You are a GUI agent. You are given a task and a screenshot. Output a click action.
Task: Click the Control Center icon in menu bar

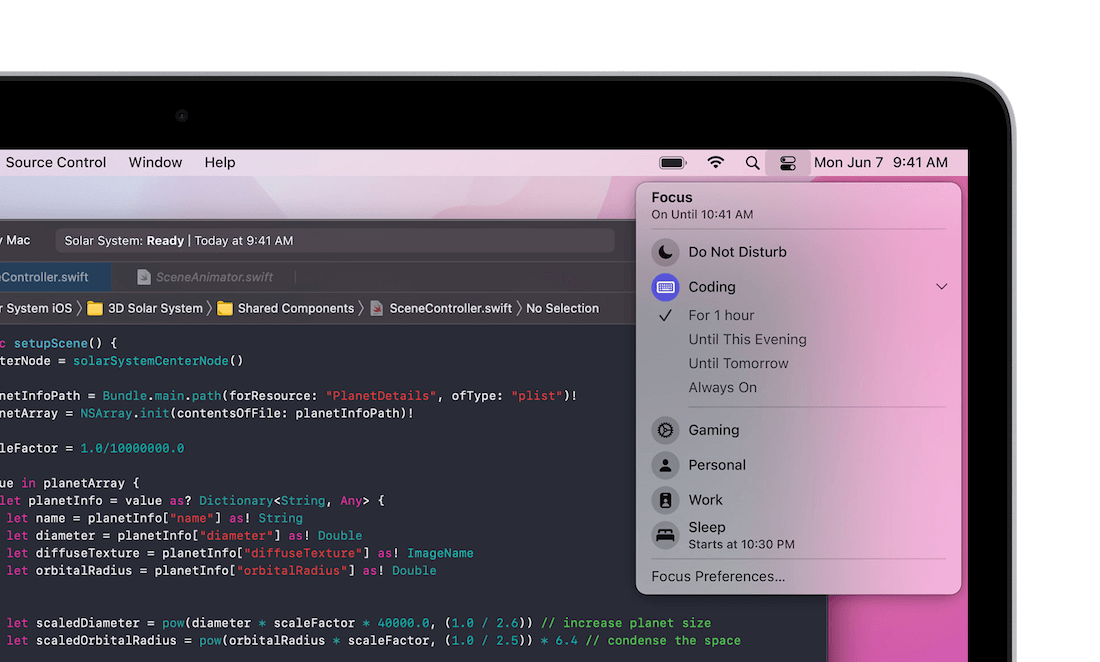788,163
